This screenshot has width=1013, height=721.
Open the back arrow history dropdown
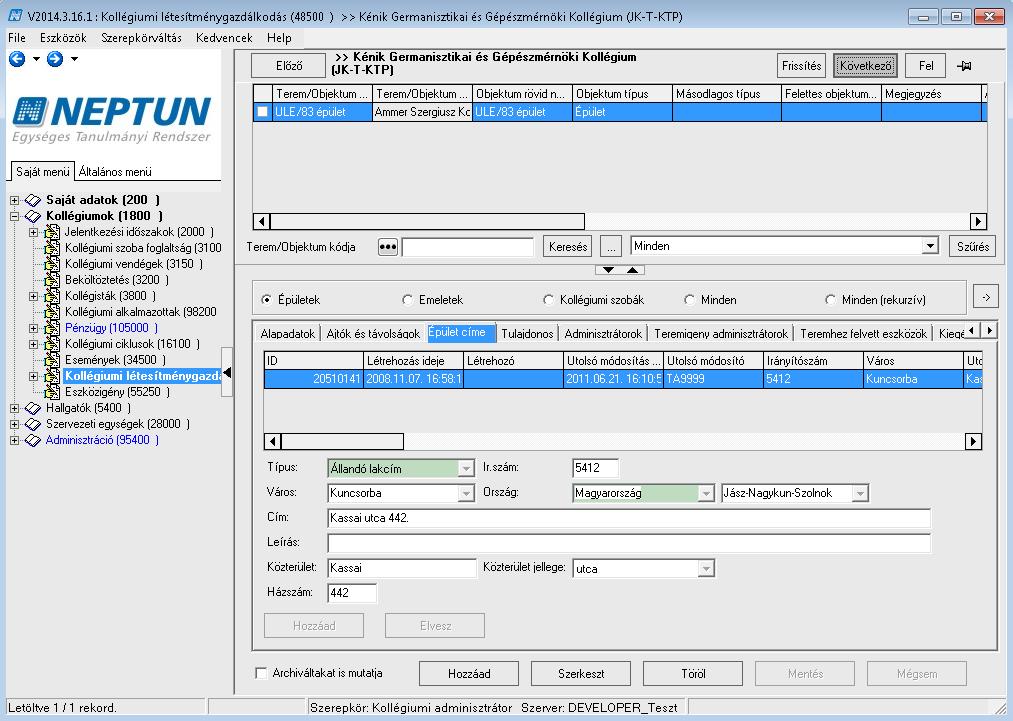(x=36, y=59)
